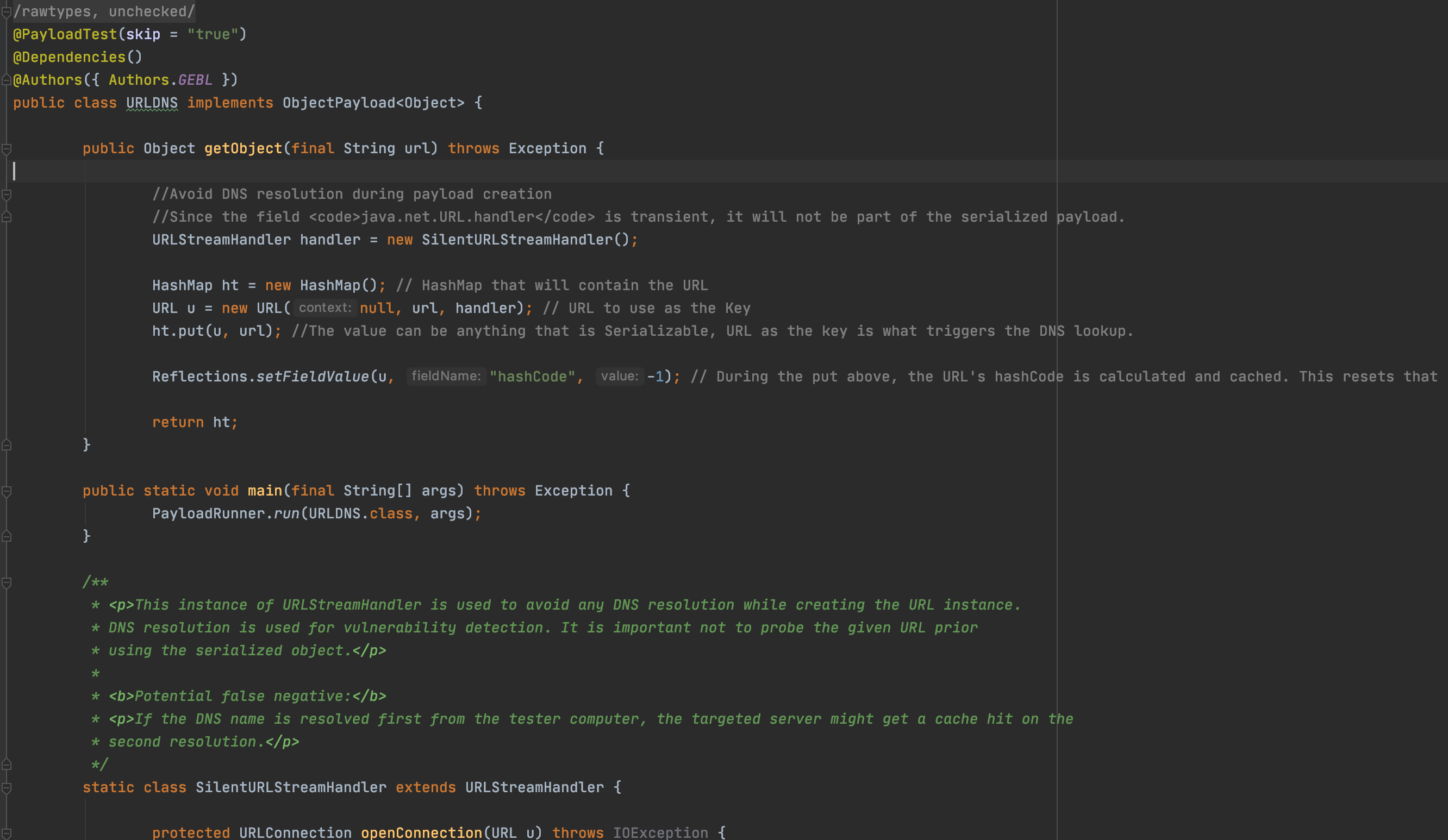
Task: Toggle fold marker beside /rawtypes, unchecked/
Action: click(7, 12)
